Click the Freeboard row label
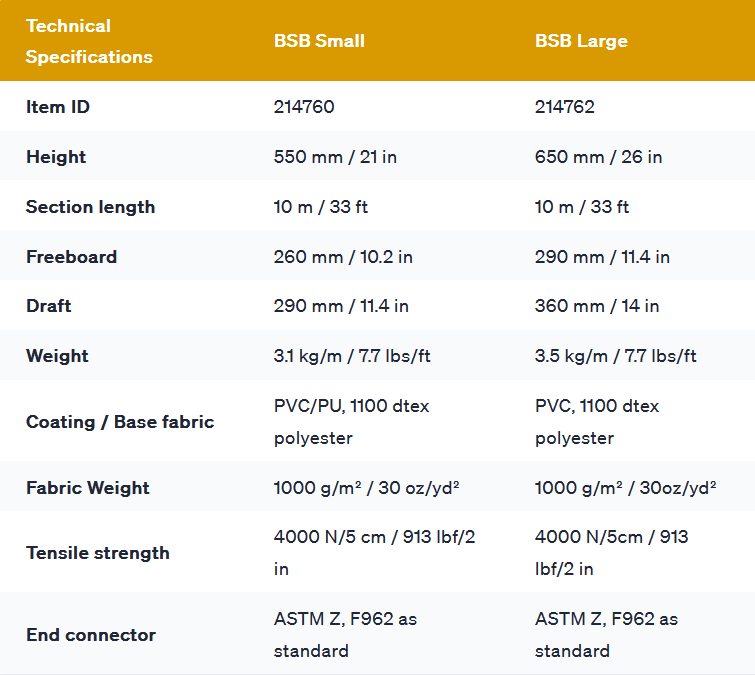Image resolution: width=755 pixels, height=675 pixels. coord(71,257)
